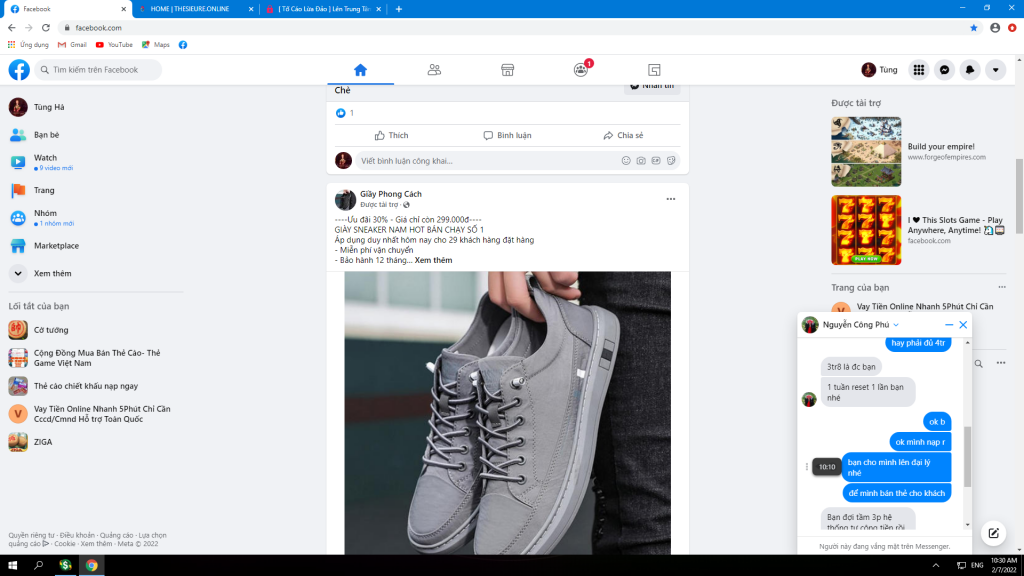
Task: Click the Chia sẻ share button
Action: tap(623, 135)
